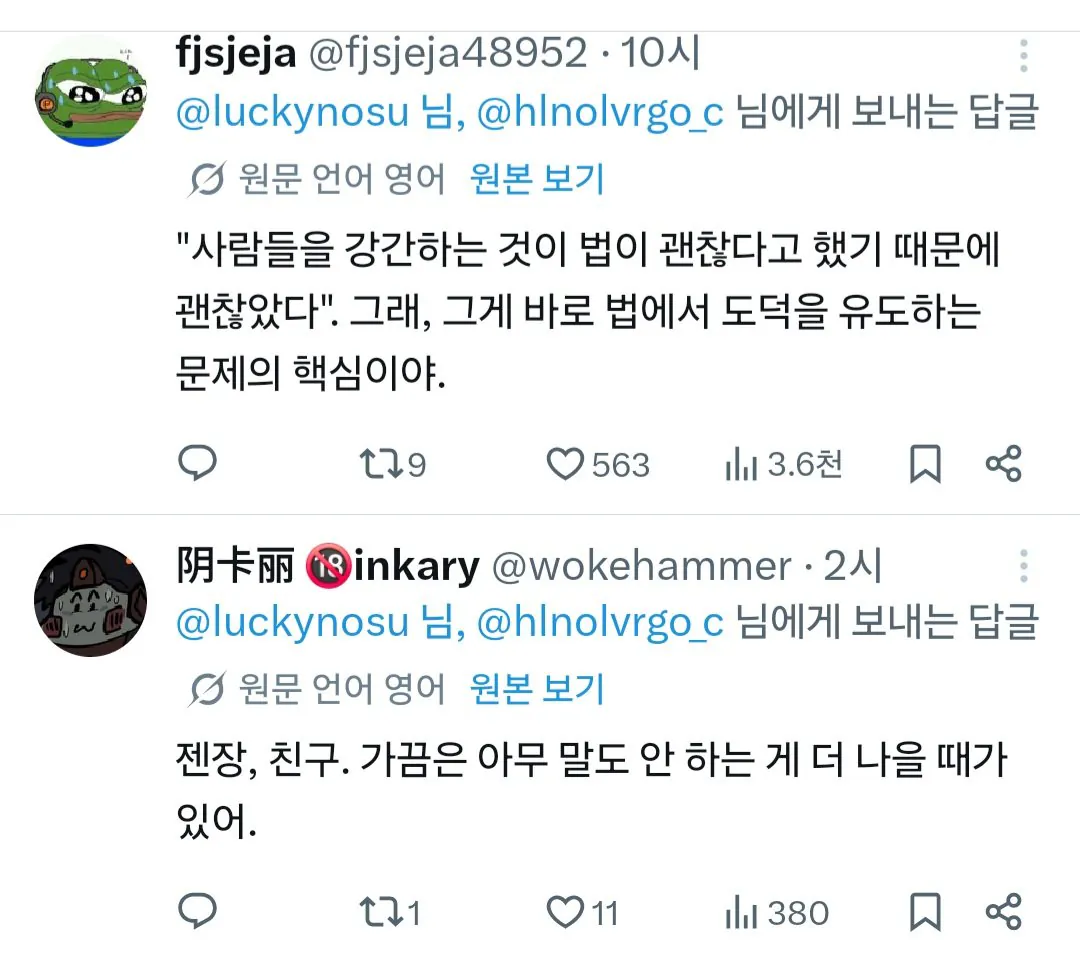Bookmark fjsjeja's tweet
The height and width of the screenshot is (959, 1080).
pos(924,464)
